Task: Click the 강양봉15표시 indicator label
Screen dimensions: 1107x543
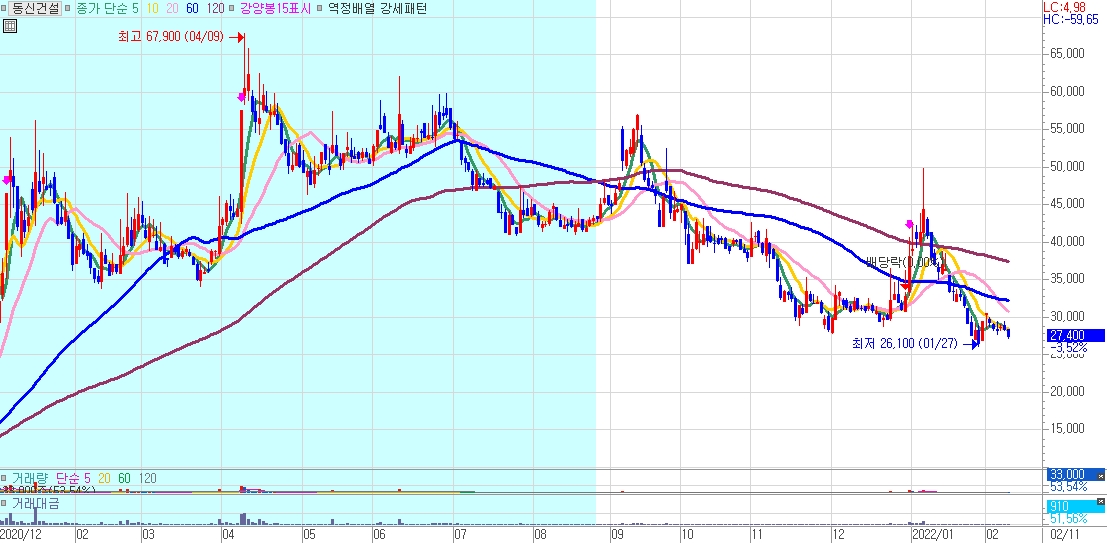Action: pos(275,8)
